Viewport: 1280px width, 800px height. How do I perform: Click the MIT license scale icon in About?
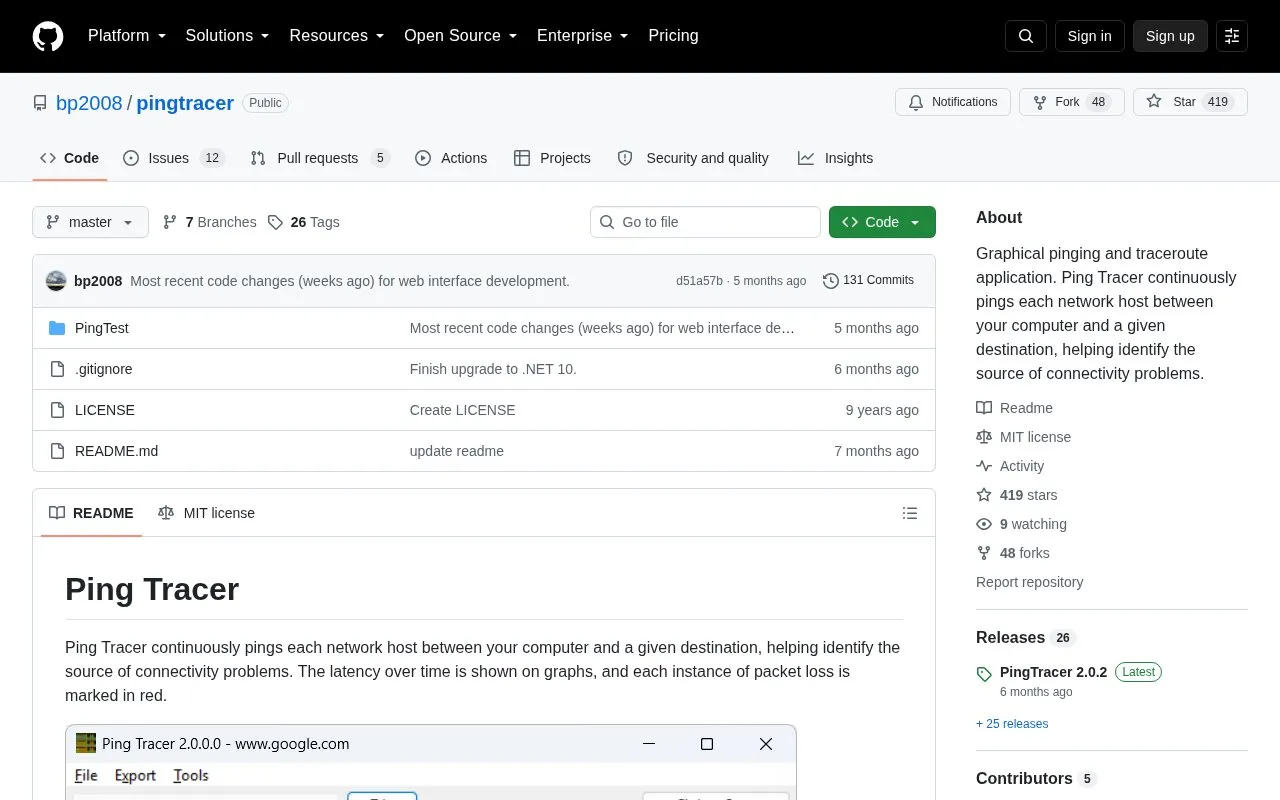pyautogui.click(x=984, y=437)
